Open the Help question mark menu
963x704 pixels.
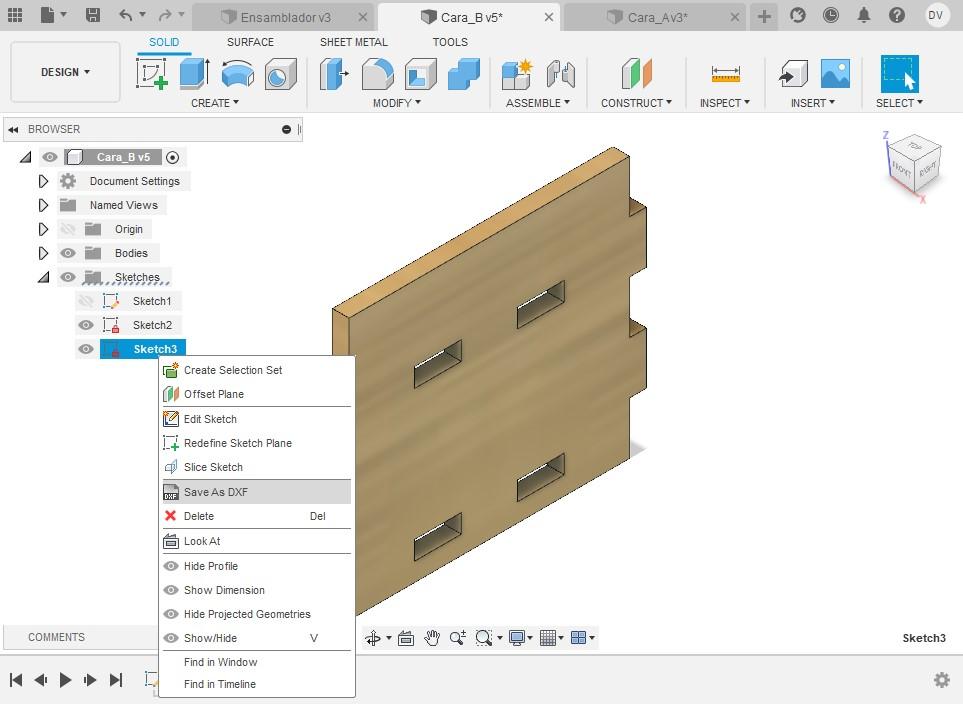click(897, 15)
